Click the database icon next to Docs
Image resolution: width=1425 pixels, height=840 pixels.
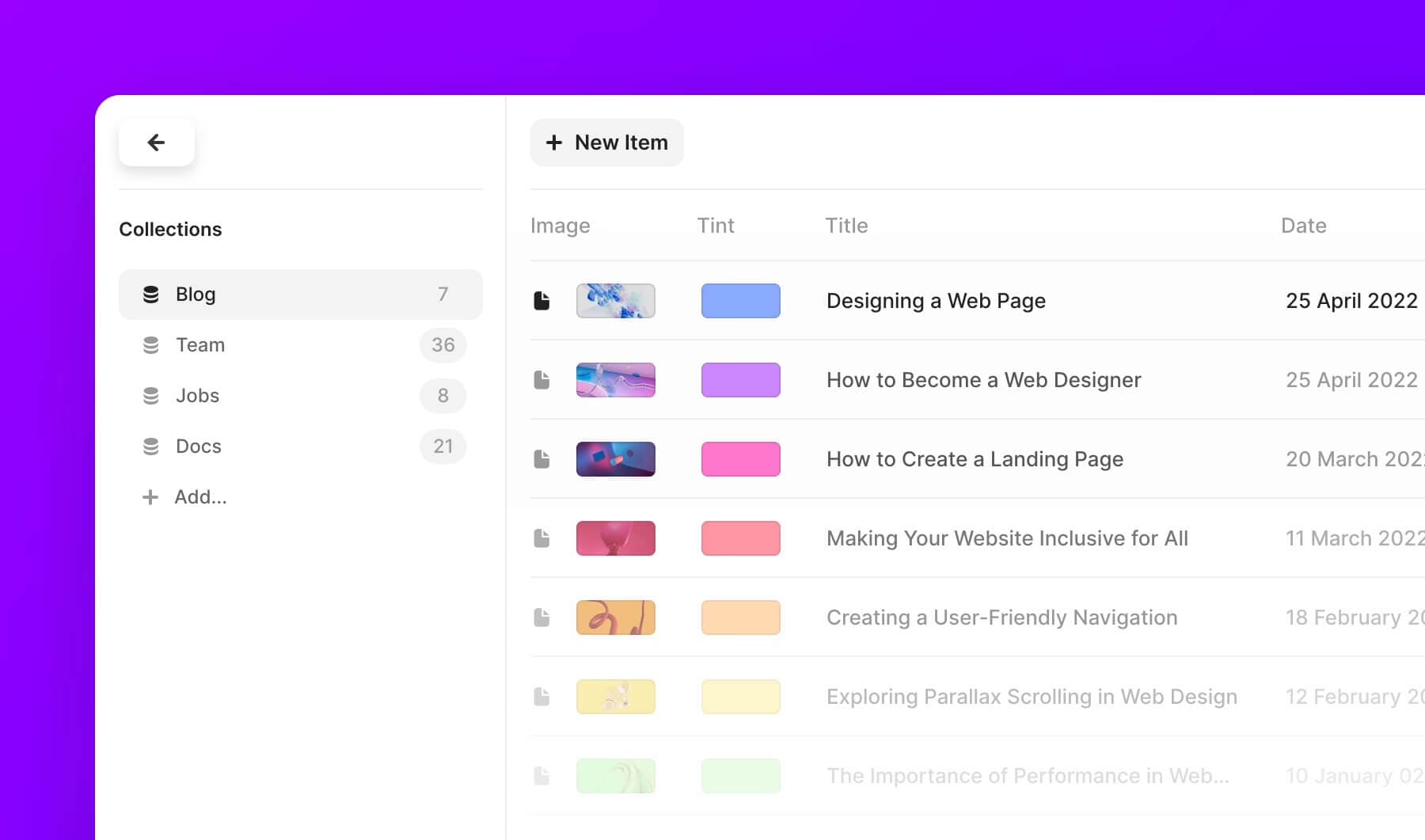pos(150,446)
